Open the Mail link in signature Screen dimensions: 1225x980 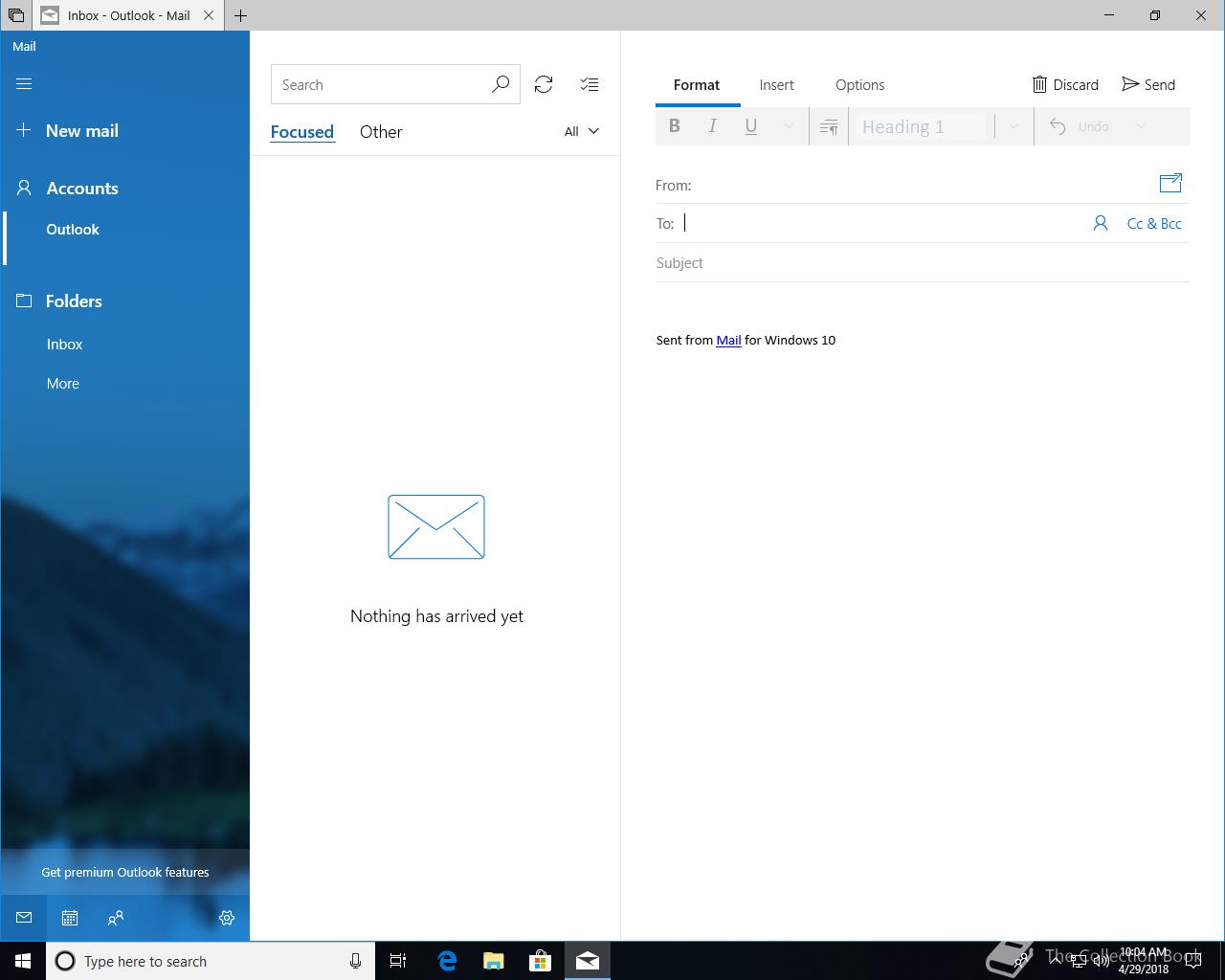728,341
